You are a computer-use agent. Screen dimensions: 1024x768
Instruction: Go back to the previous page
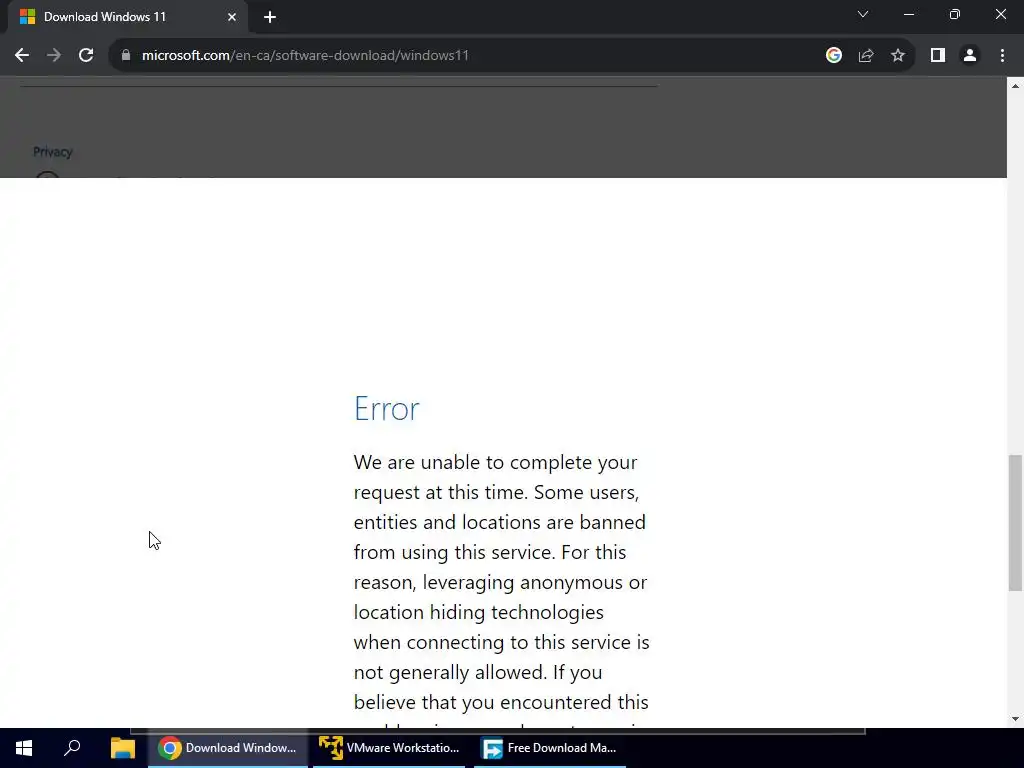pyautogui.click(x=22, y=56)
